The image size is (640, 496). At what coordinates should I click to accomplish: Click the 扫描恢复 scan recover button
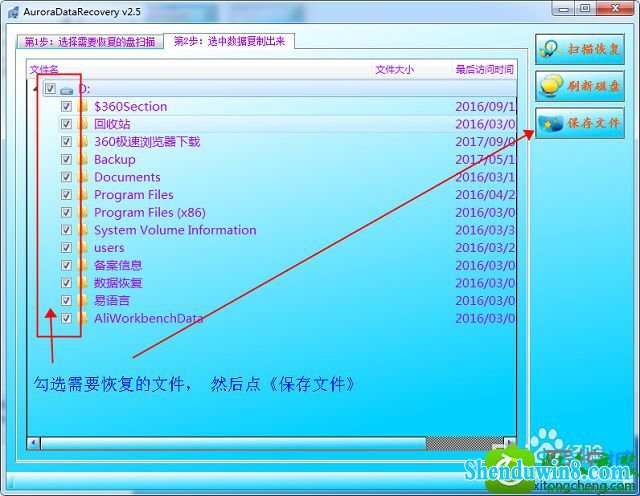[580, 49]
